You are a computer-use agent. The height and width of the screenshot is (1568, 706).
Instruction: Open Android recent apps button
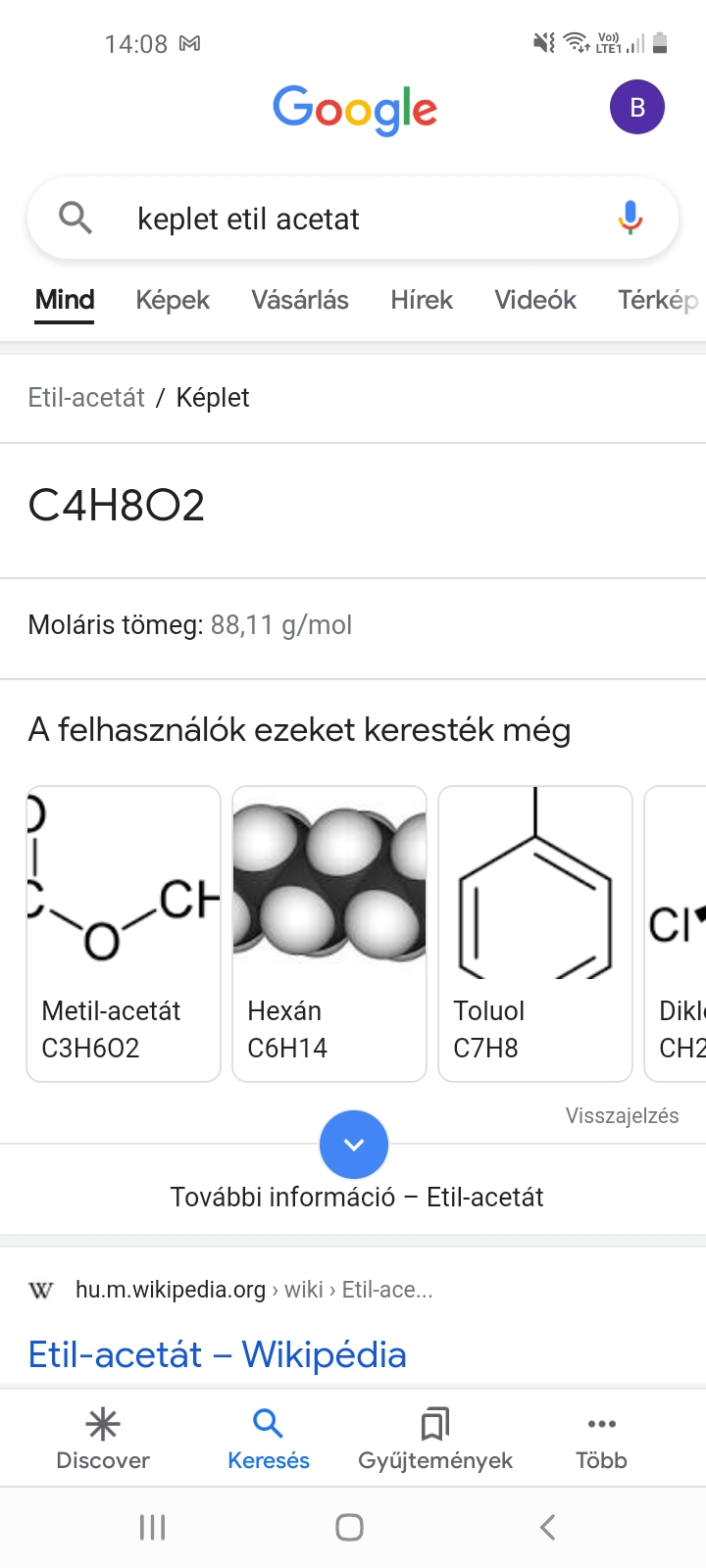click(152, 1527)
